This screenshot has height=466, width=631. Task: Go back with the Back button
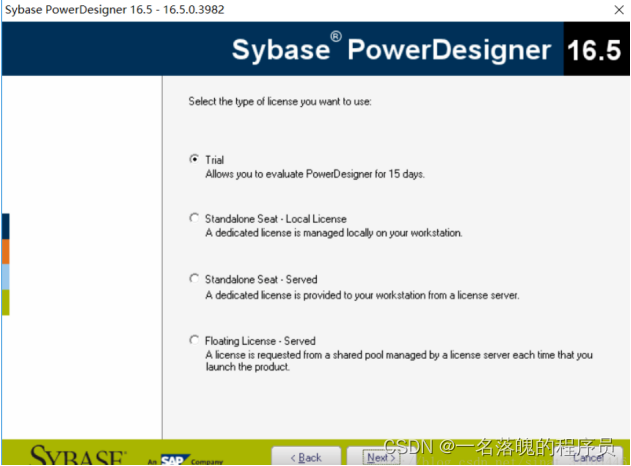(306, 457)
